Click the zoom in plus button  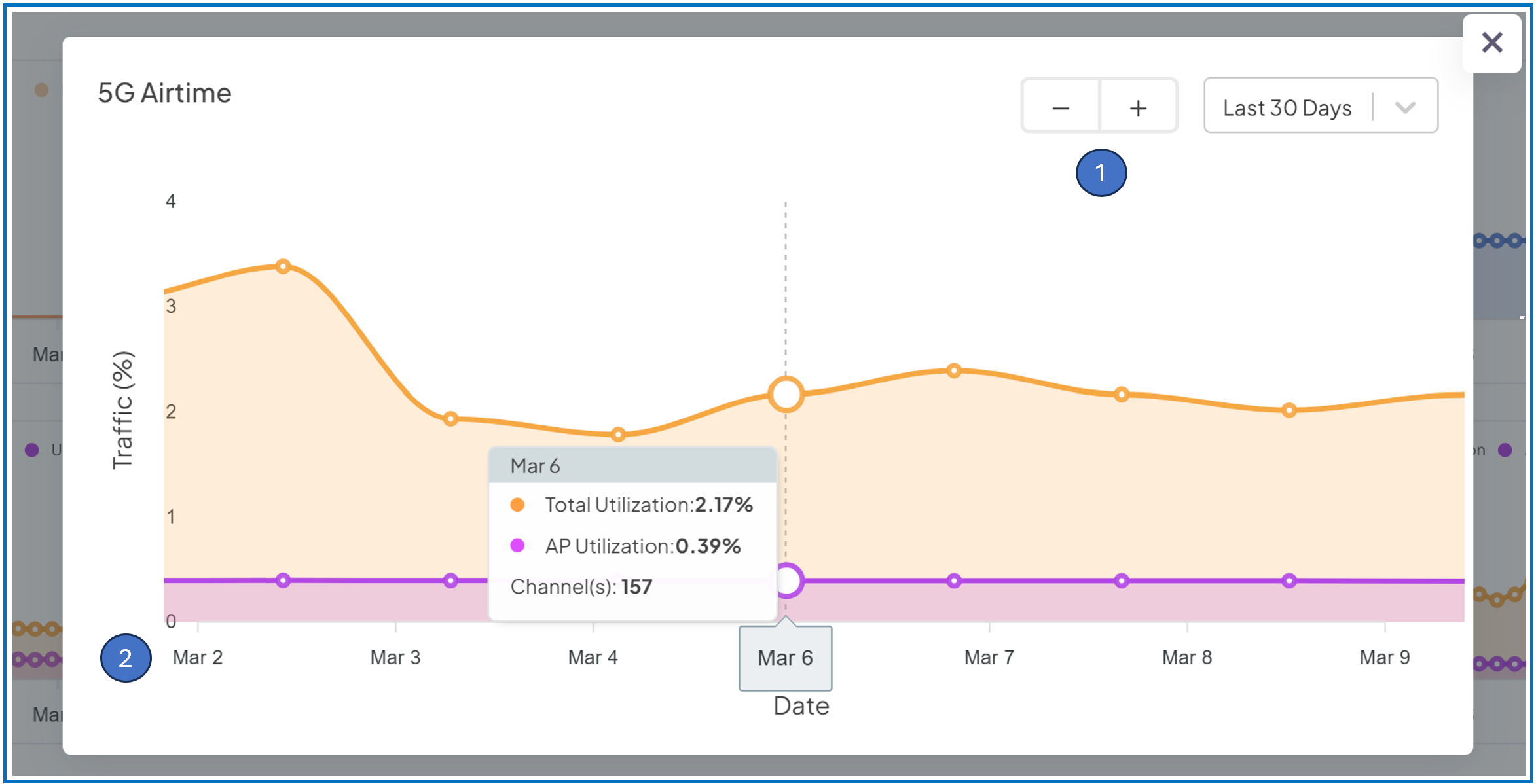[x=1139, y=107]
